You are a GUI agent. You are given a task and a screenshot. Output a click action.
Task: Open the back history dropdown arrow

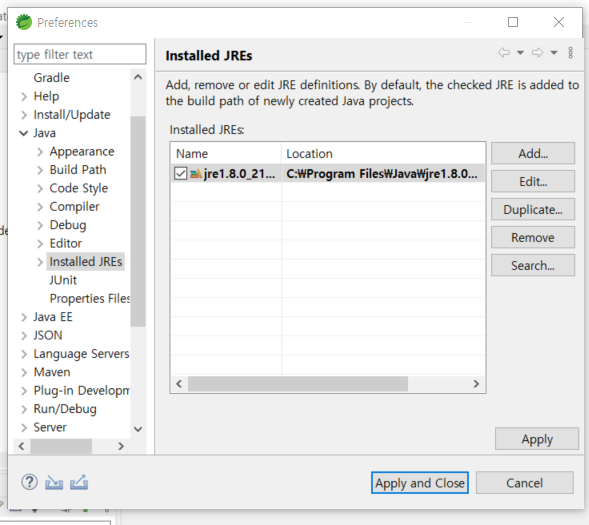coord(520,53)
